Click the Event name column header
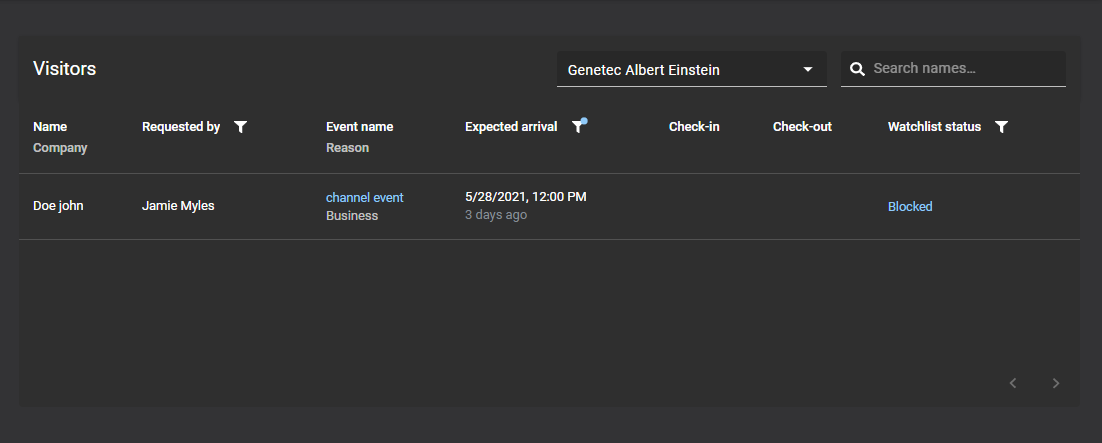 [360, 127]
